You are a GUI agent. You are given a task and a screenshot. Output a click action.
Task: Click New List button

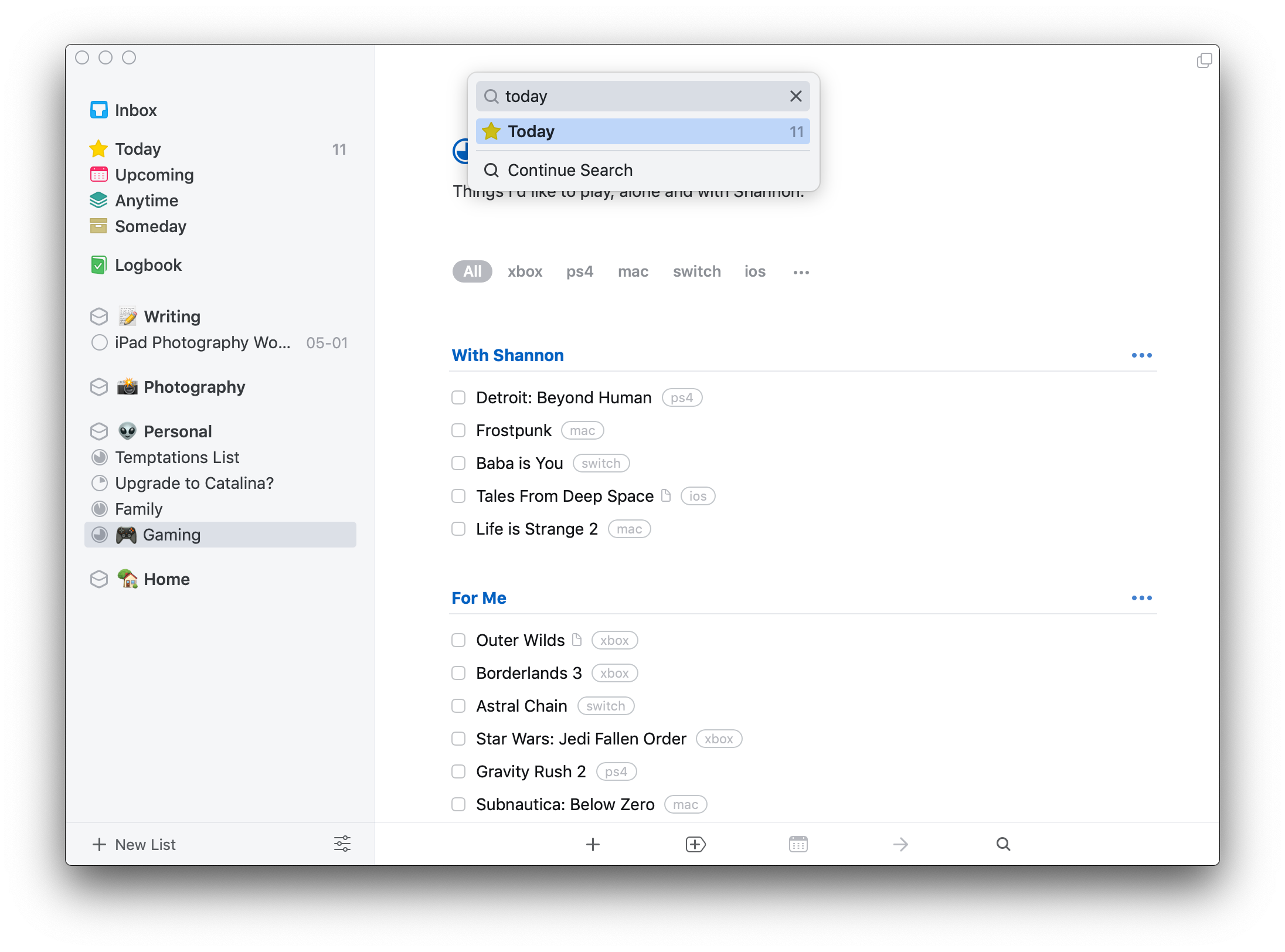click(134, 844)
